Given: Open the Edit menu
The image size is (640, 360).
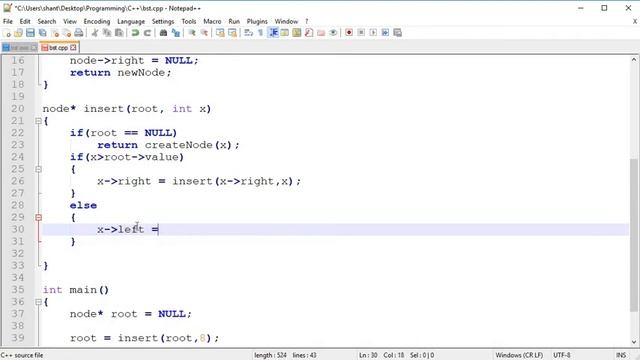Looking at the screenshot, I should pos(25,21).
